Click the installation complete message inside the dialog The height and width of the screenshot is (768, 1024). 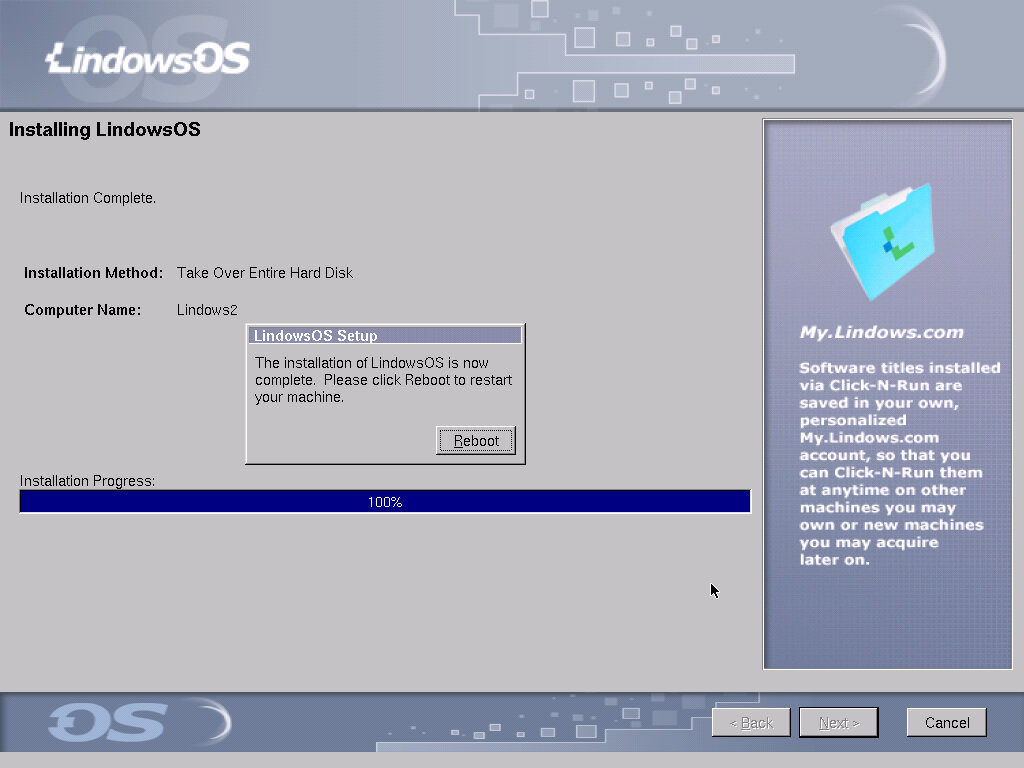(384, 380)
